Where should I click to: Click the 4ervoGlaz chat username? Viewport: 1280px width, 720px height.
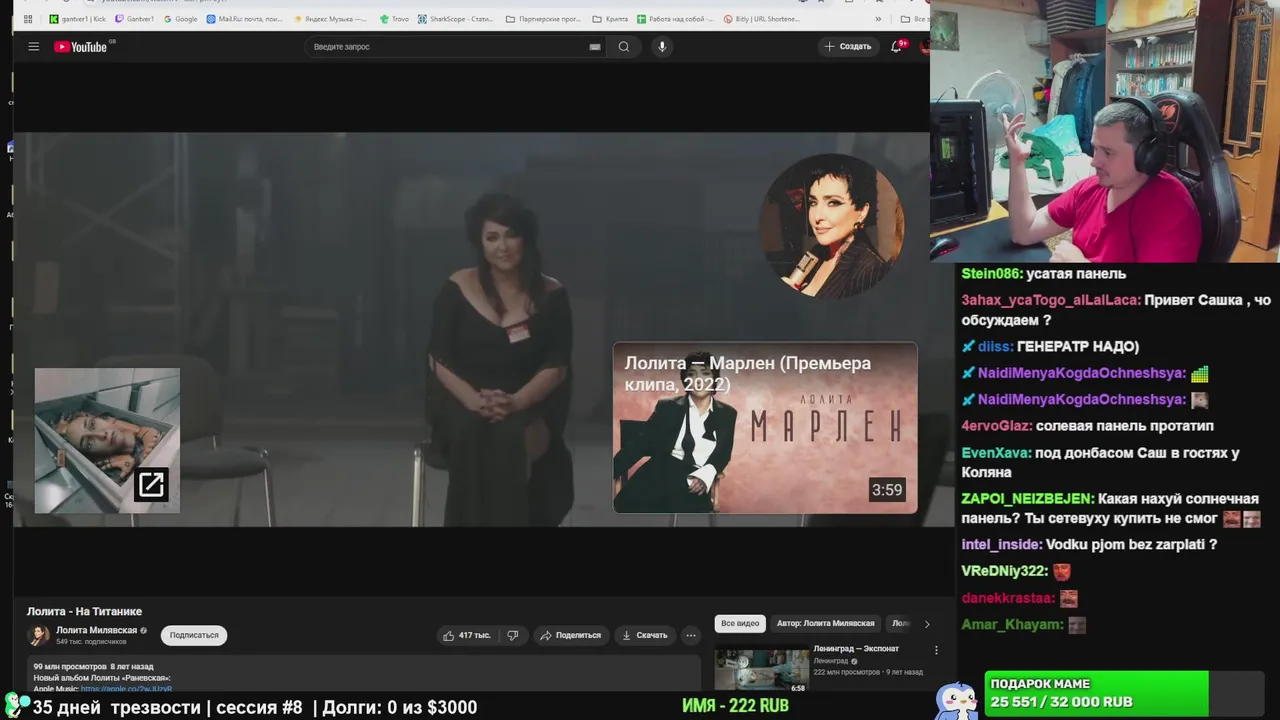coord(996,426)
